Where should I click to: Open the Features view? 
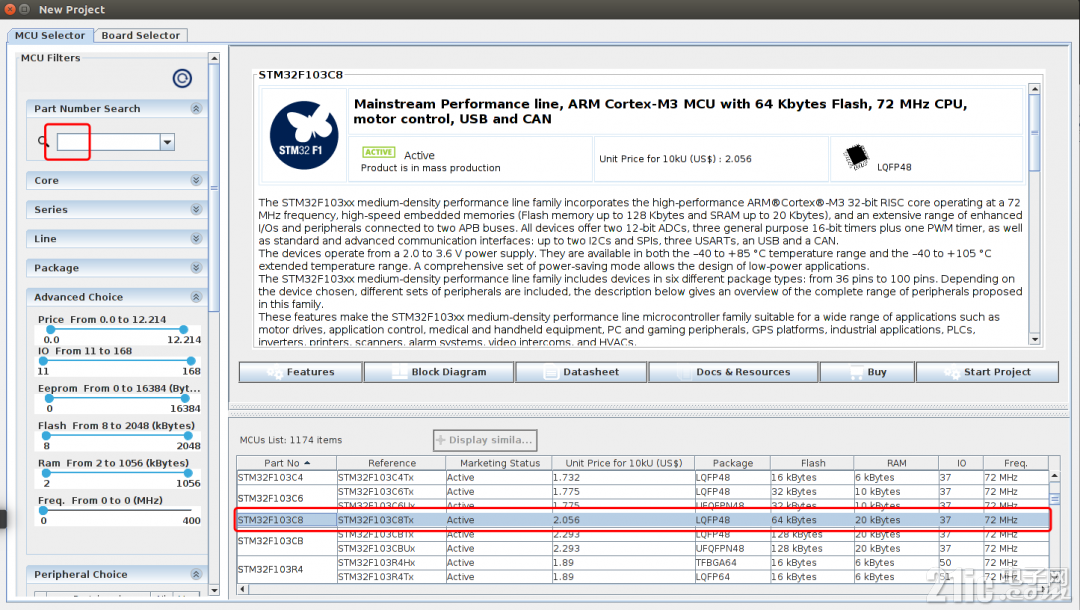(300, 372)
